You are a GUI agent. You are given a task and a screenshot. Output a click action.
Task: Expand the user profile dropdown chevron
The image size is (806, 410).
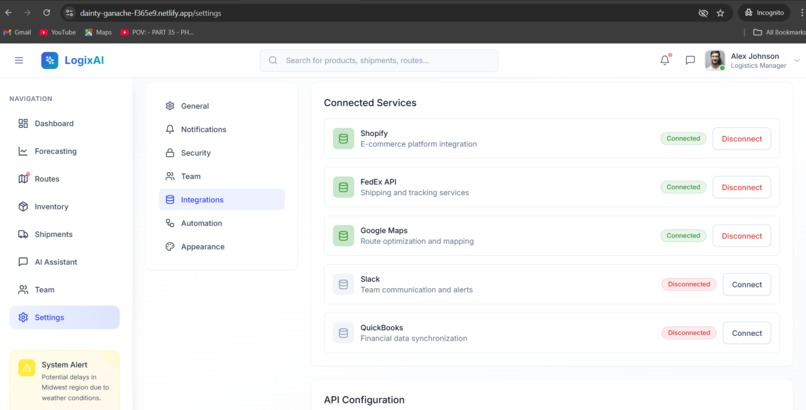coord(797,61)
